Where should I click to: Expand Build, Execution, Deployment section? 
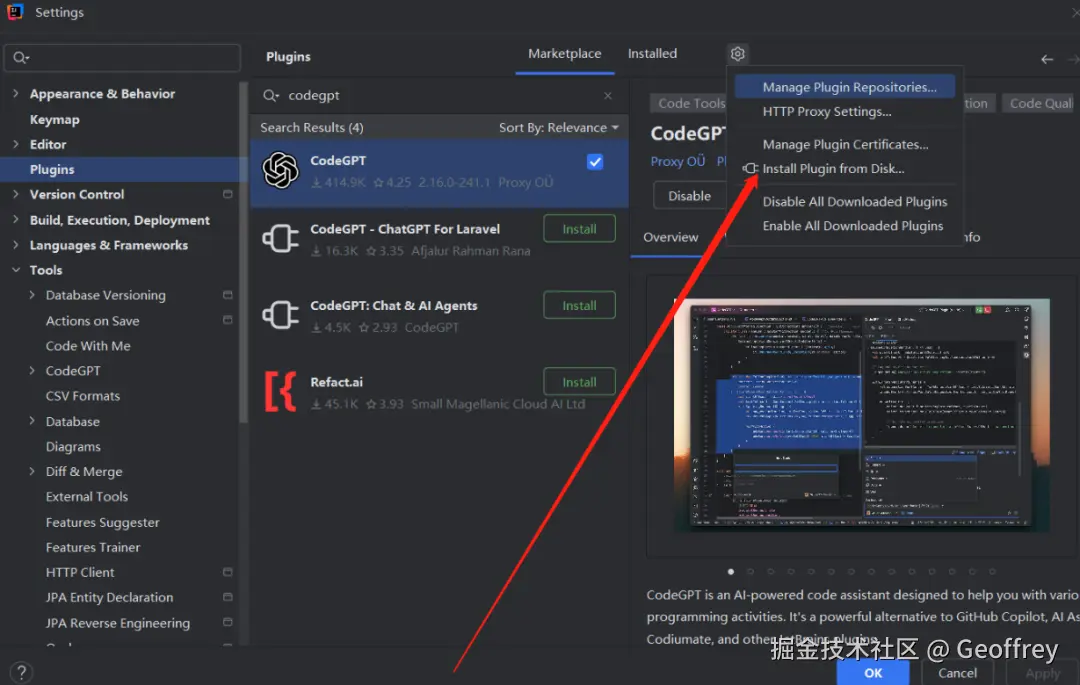click(x=15, y=220)
